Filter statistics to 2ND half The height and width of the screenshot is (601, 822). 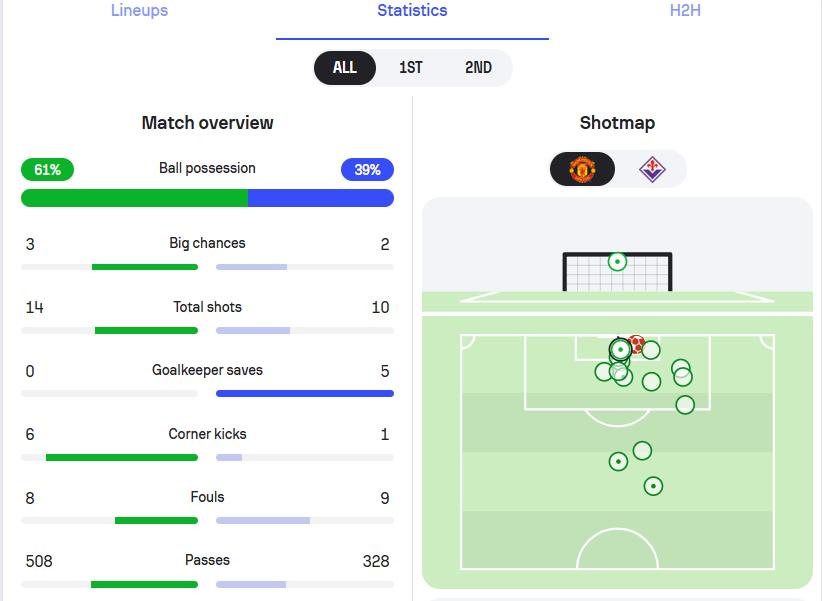point(478,68)
